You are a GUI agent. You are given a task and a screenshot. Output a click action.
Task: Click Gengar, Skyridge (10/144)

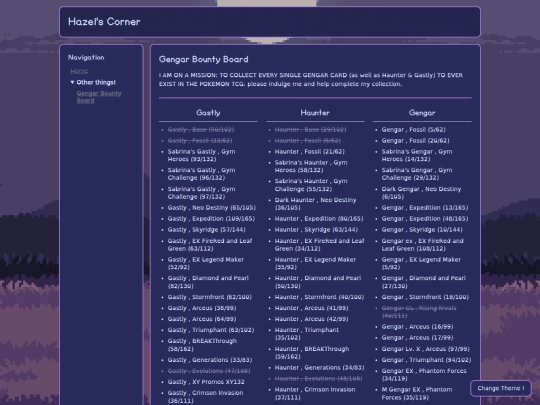click(x=422, y=230)
